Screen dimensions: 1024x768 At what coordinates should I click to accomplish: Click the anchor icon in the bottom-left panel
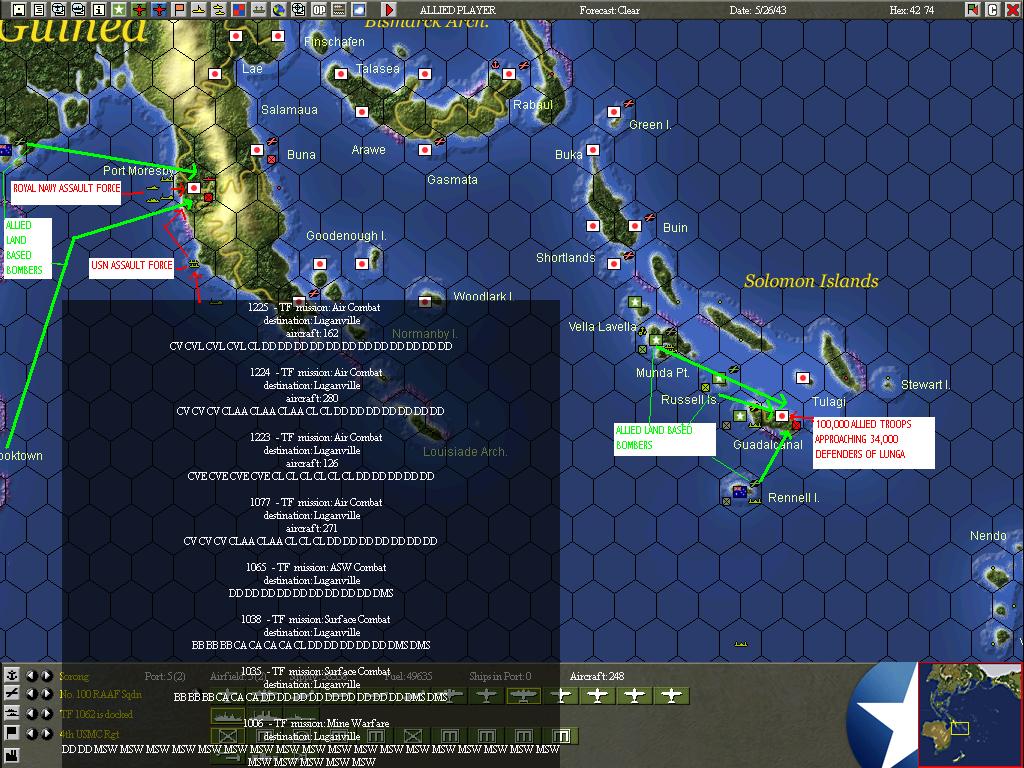11,675
